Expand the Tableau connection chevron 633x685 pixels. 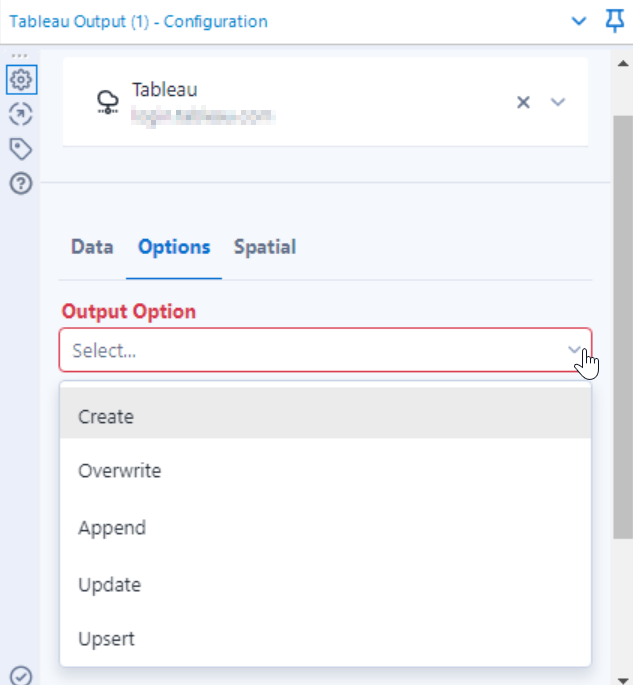point(558,102)
